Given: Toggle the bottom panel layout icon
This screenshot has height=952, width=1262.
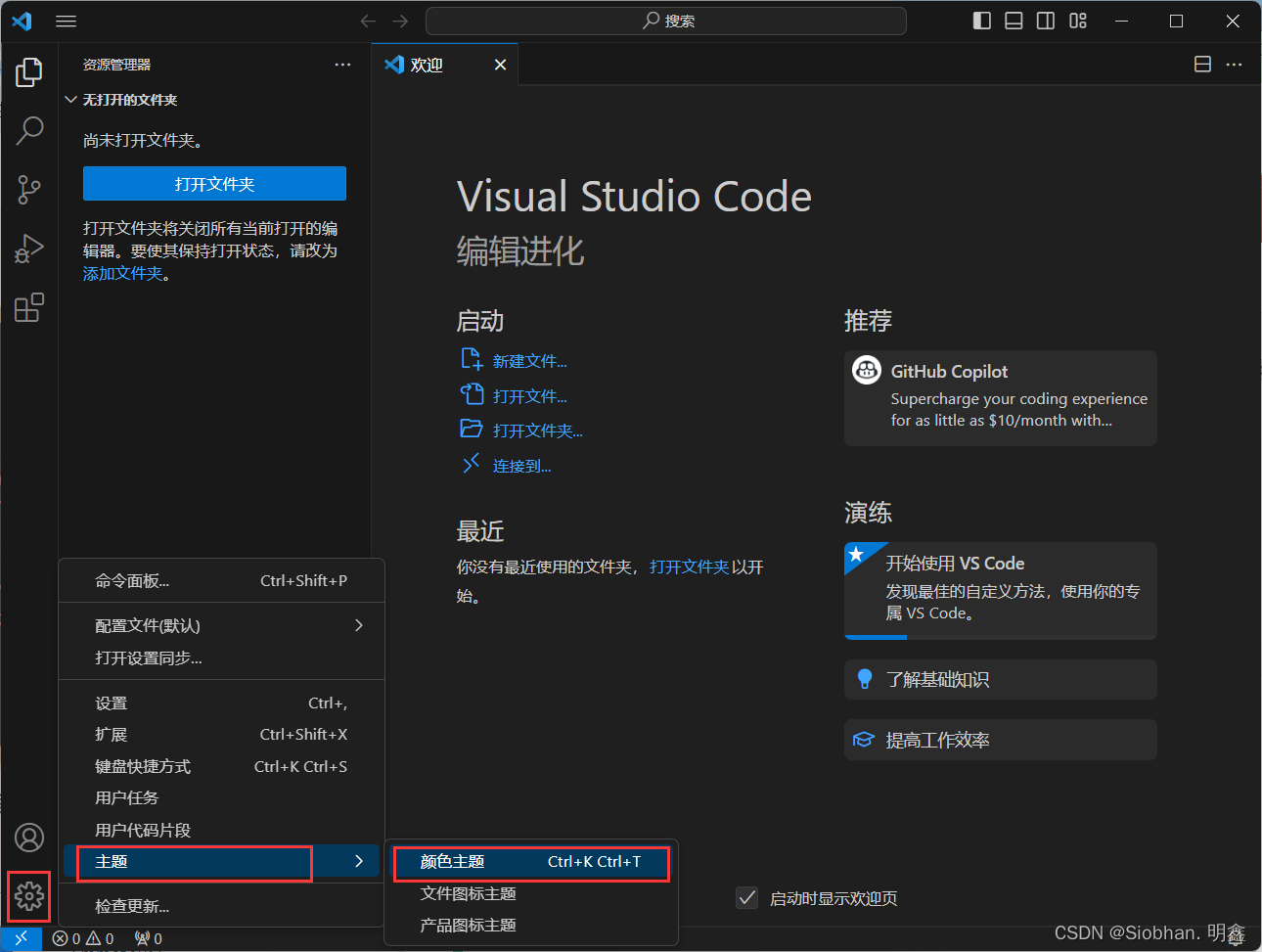Looking at the screenshot, I should pyautogui.click(x=1014, y=21).
